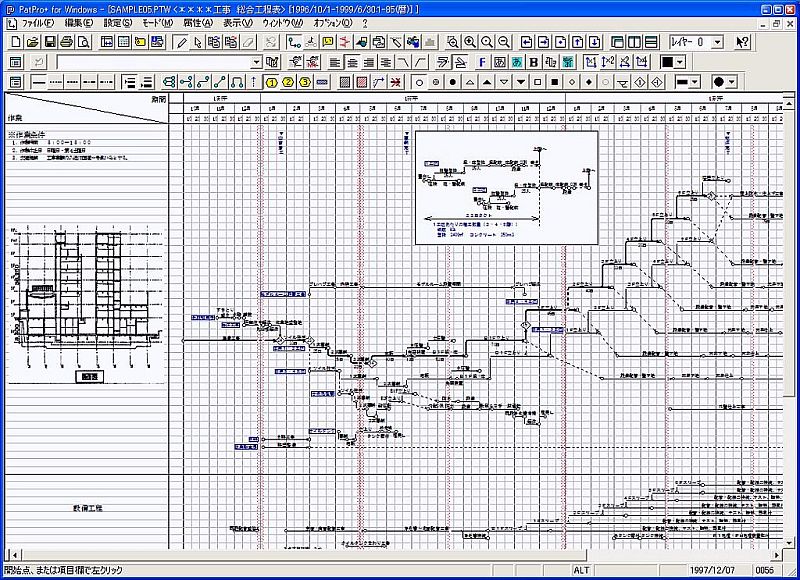Click the context help arrow-question icon
This screenshot has height=580, width=800.
tap(742, 42)
